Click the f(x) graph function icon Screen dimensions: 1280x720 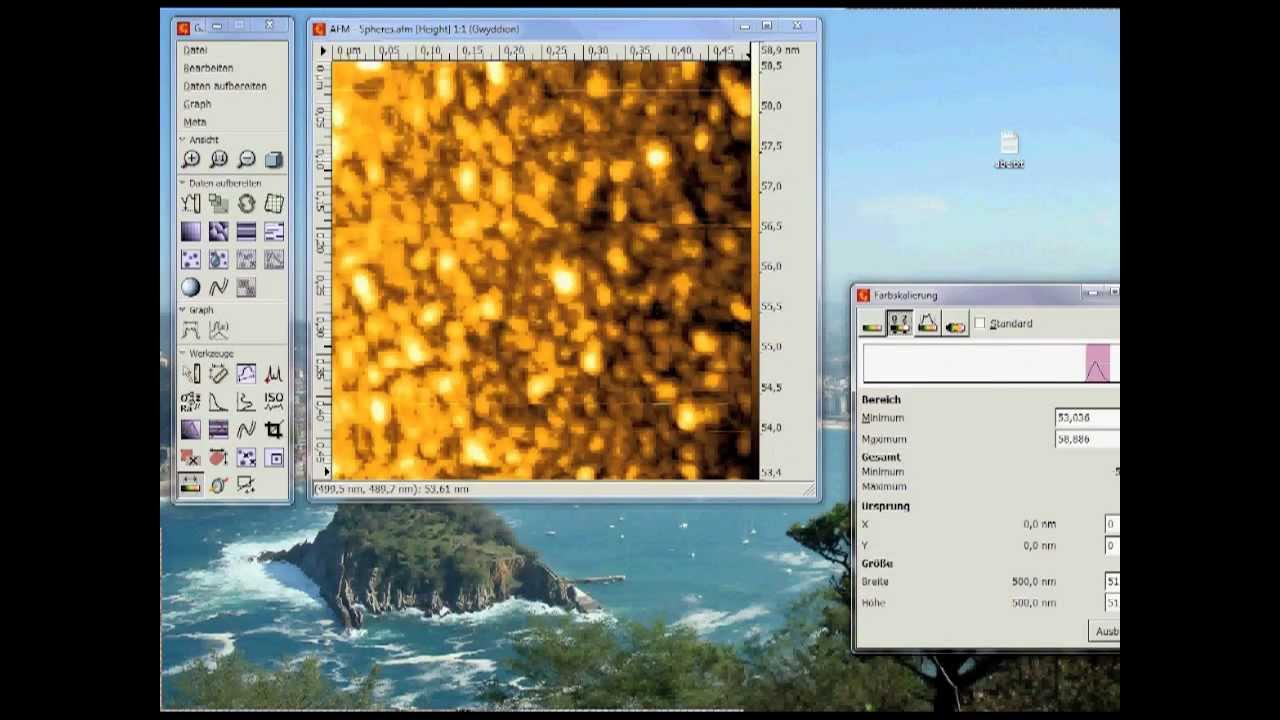(x=218, y=330)
